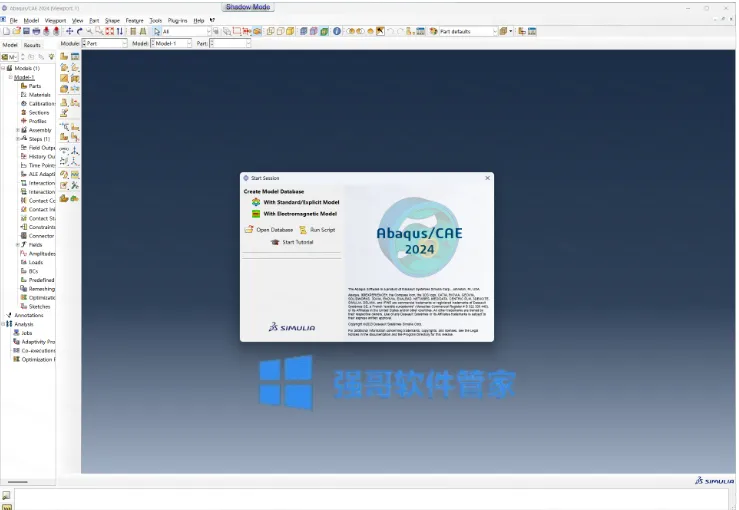This screenshot has height=510, width=739.
Task: Click the Shadow Mode label at top
Action: point(248,7)
